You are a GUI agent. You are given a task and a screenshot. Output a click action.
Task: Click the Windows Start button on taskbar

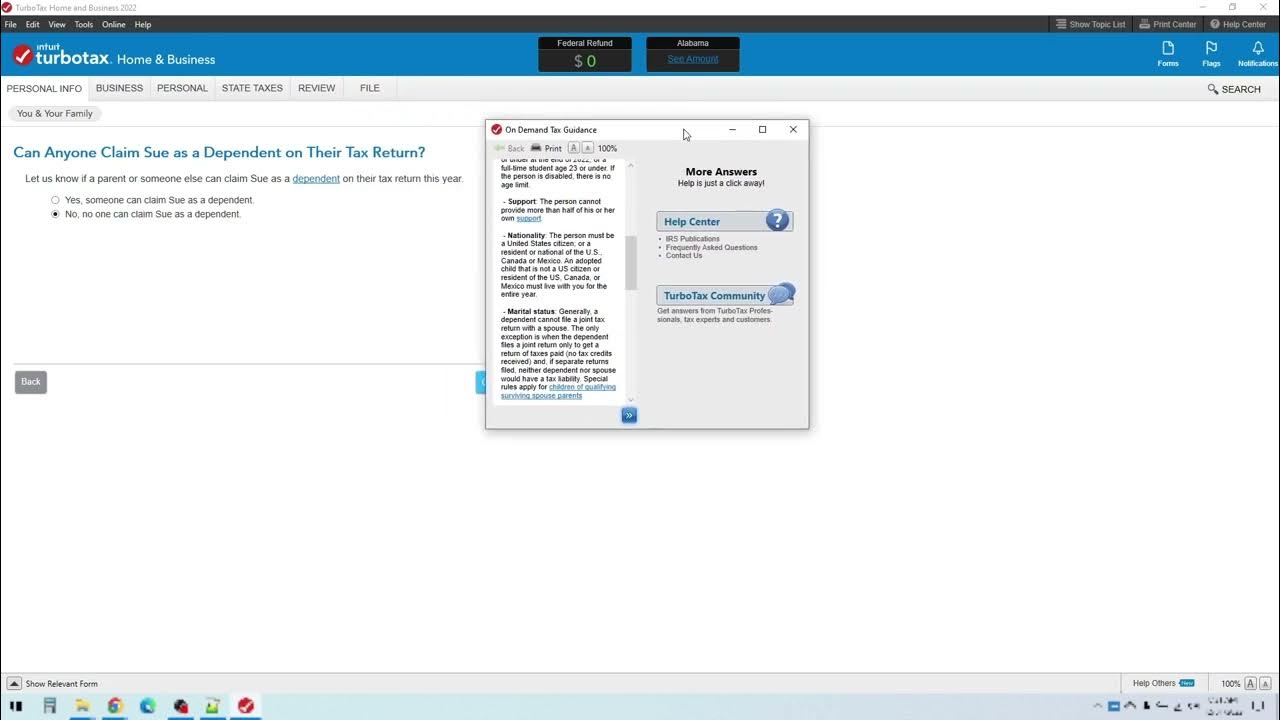(16, 706)
